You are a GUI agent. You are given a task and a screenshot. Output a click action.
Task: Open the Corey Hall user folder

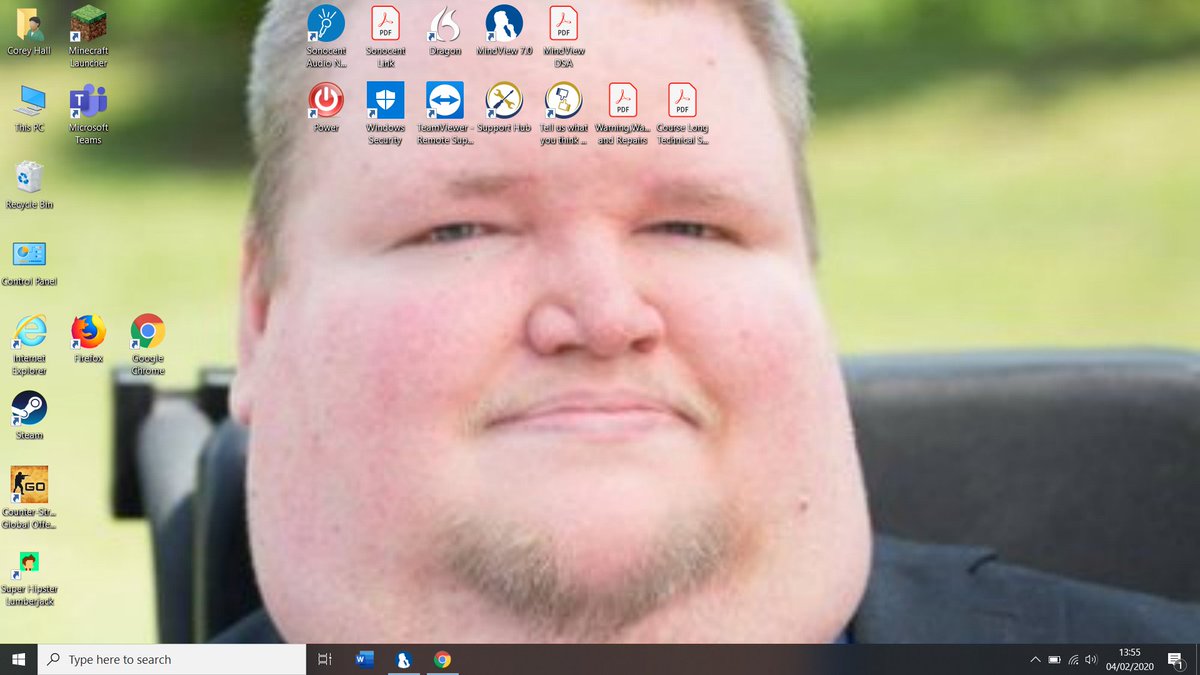pos(29,31)
